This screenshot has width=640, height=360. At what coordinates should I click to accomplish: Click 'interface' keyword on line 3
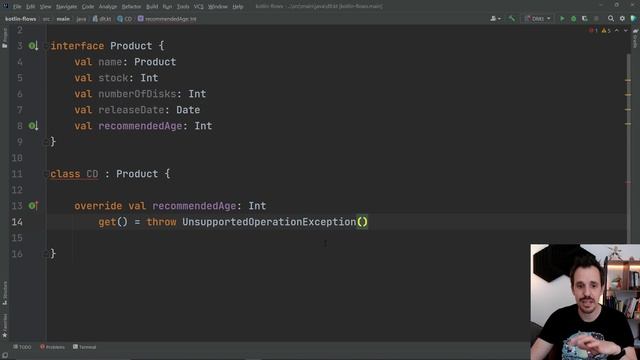[x=77, y=46]
